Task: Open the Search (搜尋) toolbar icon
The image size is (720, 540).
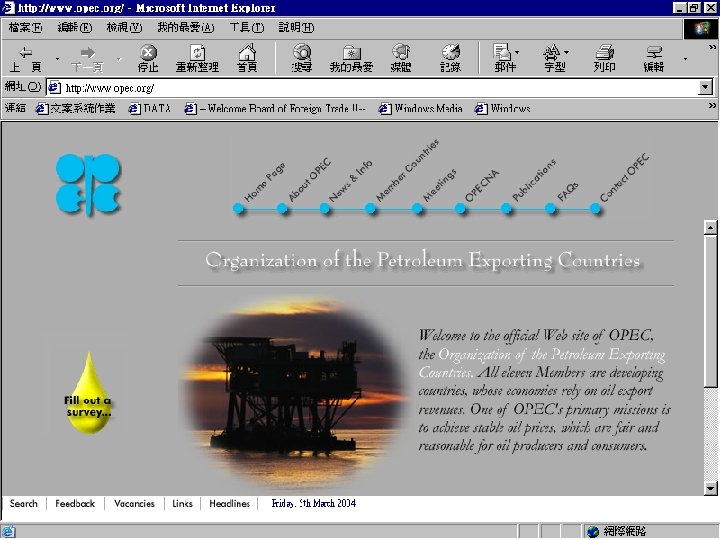Action: [302, 52]
